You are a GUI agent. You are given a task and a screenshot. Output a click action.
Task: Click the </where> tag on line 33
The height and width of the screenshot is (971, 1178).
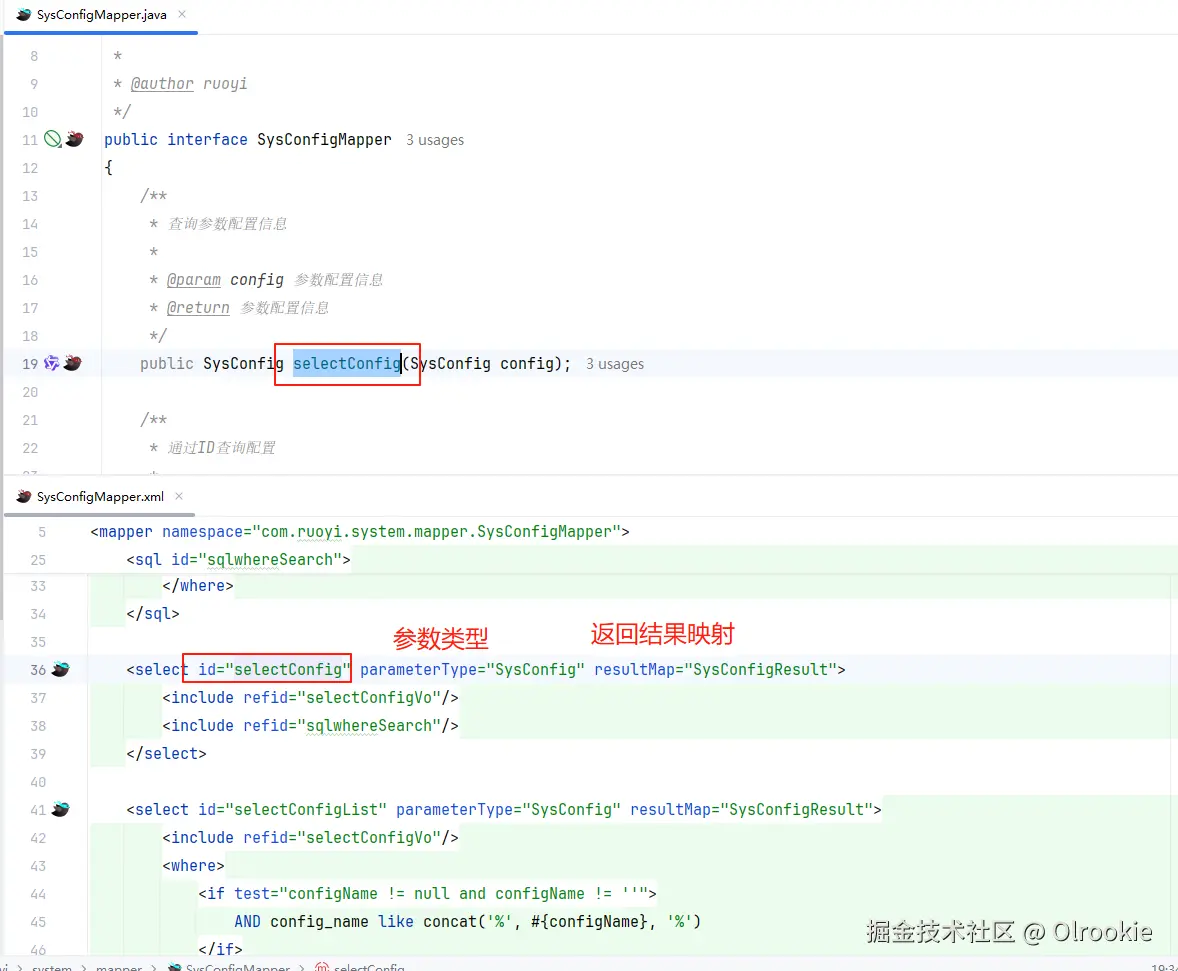click(198, 585)
